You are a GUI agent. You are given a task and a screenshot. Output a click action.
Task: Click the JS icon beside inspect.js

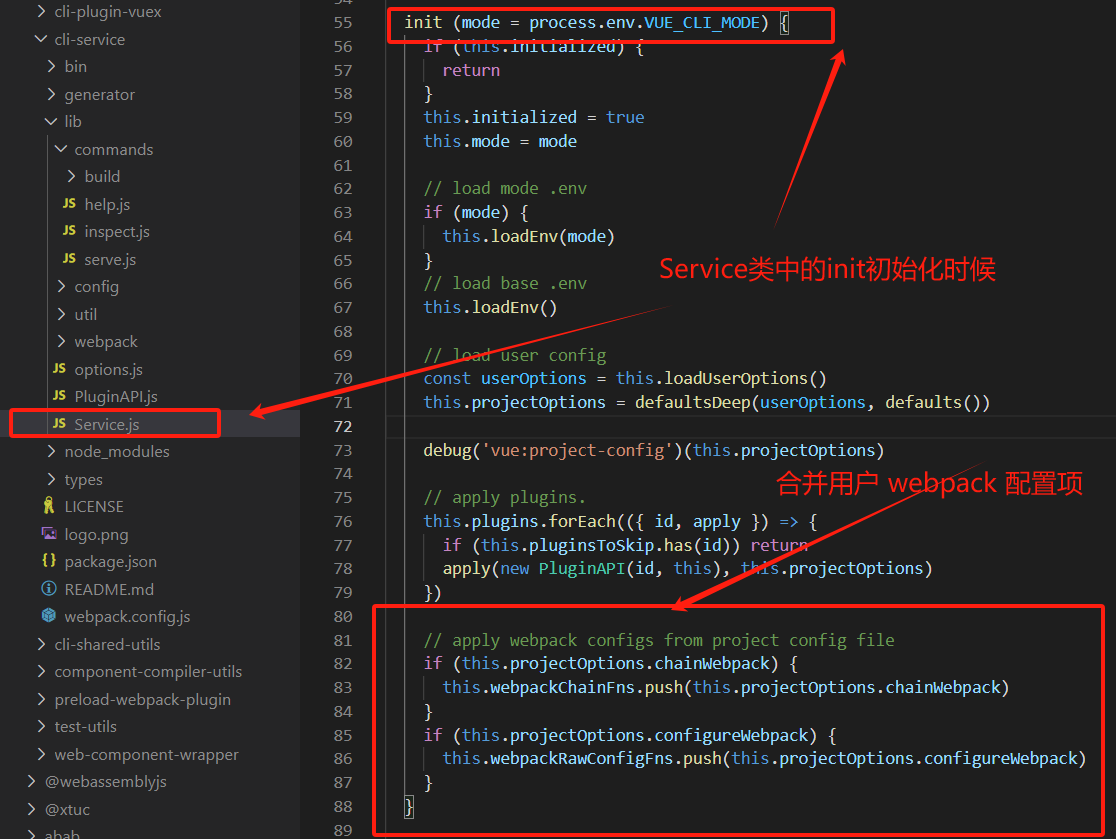[69, 231]
